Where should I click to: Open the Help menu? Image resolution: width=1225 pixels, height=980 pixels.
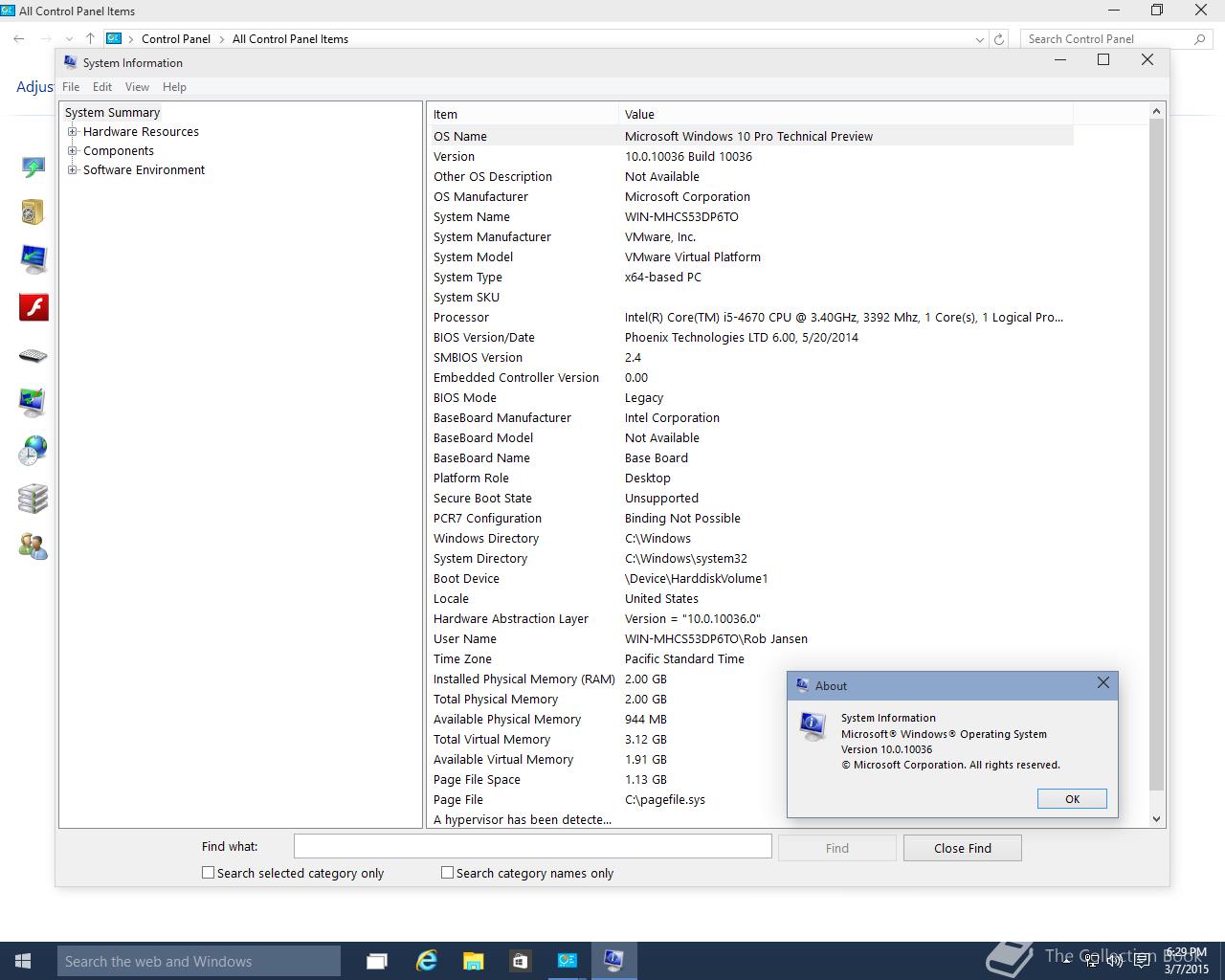coord(174,87)
